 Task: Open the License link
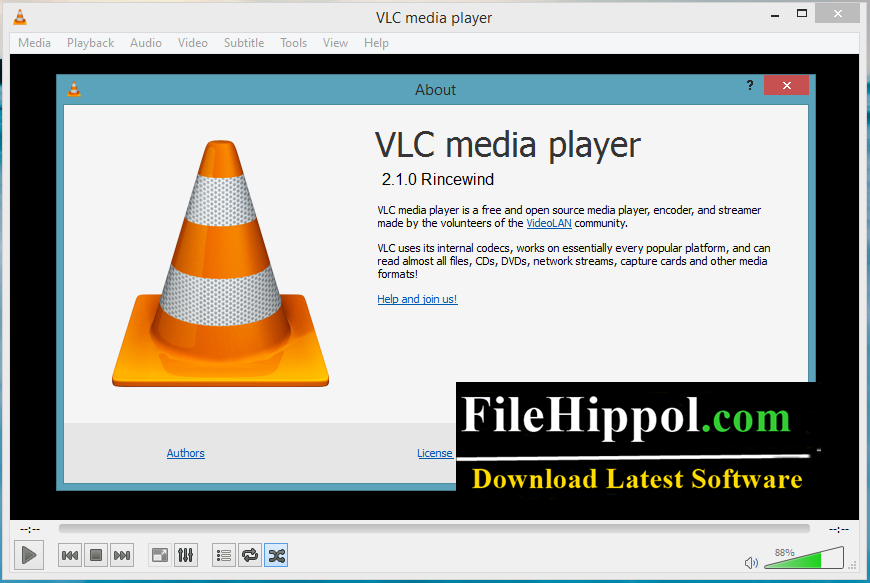pos(434,453)
